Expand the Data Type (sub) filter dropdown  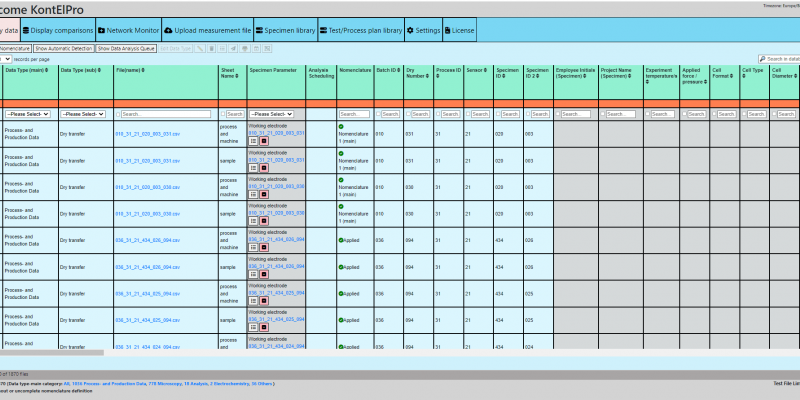(83, 114)
